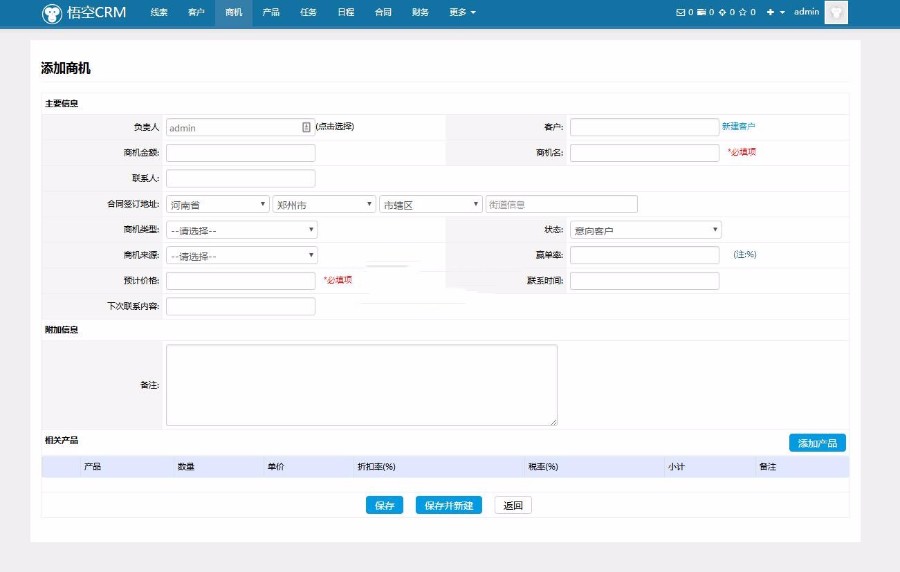The height and width of the screenshot is (572, 900).
Task: Click the 单价 column header
Action: [276, 467]
